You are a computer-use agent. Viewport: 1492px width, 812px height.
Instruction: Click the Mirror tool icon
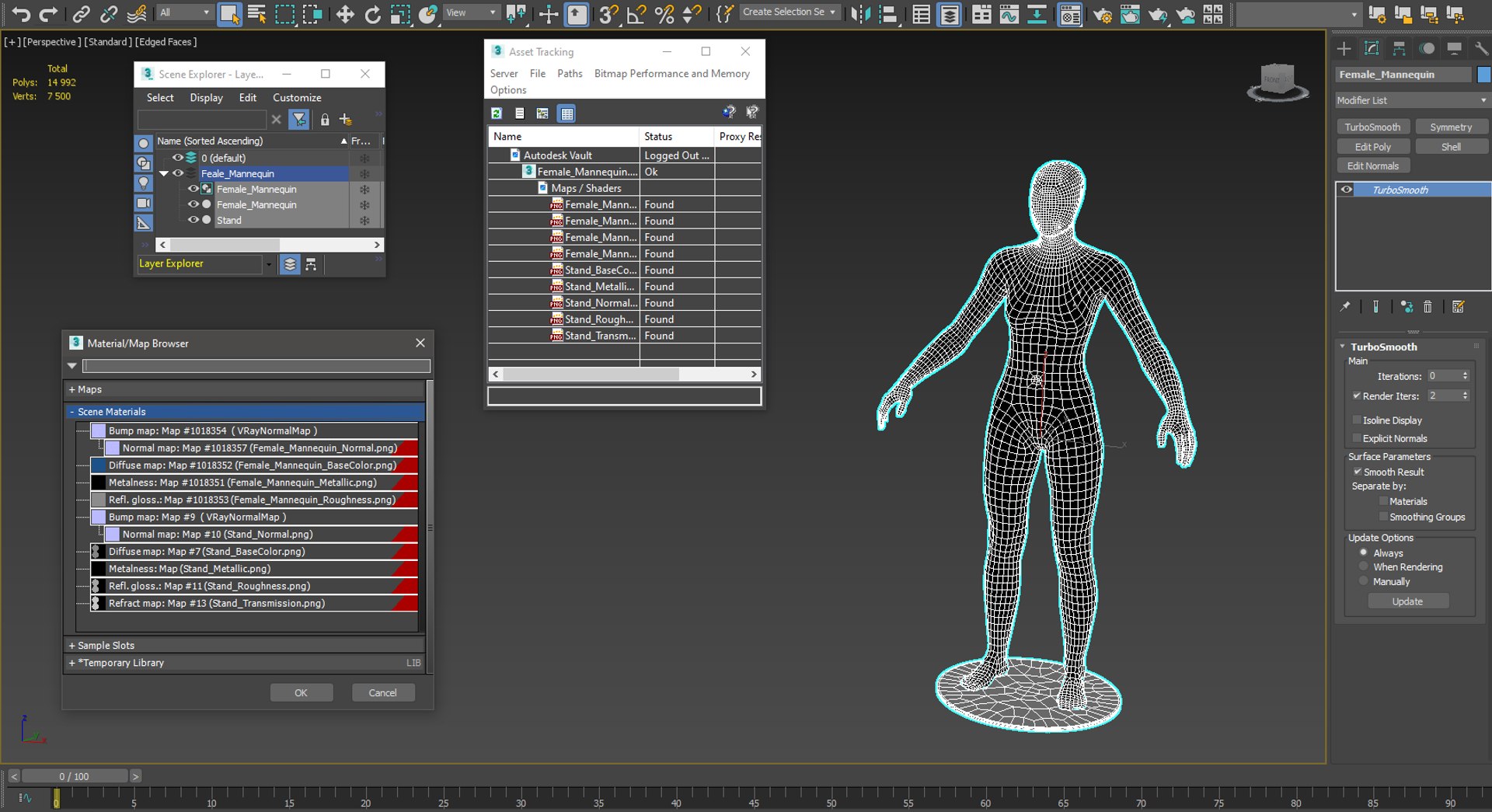861,13
